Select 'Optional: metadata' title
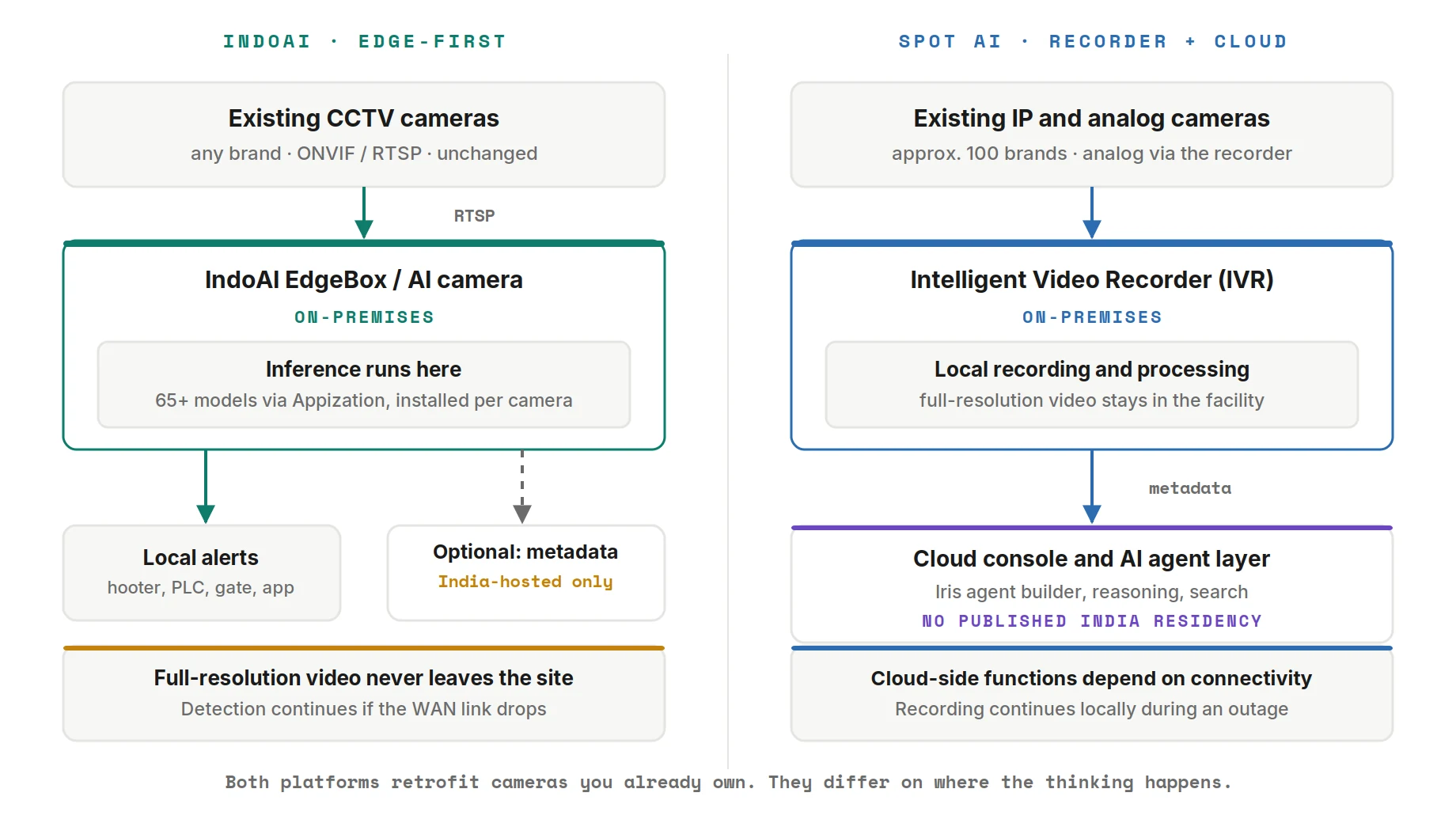This screenshot has height=823, width=1456. tap(525, 552)
